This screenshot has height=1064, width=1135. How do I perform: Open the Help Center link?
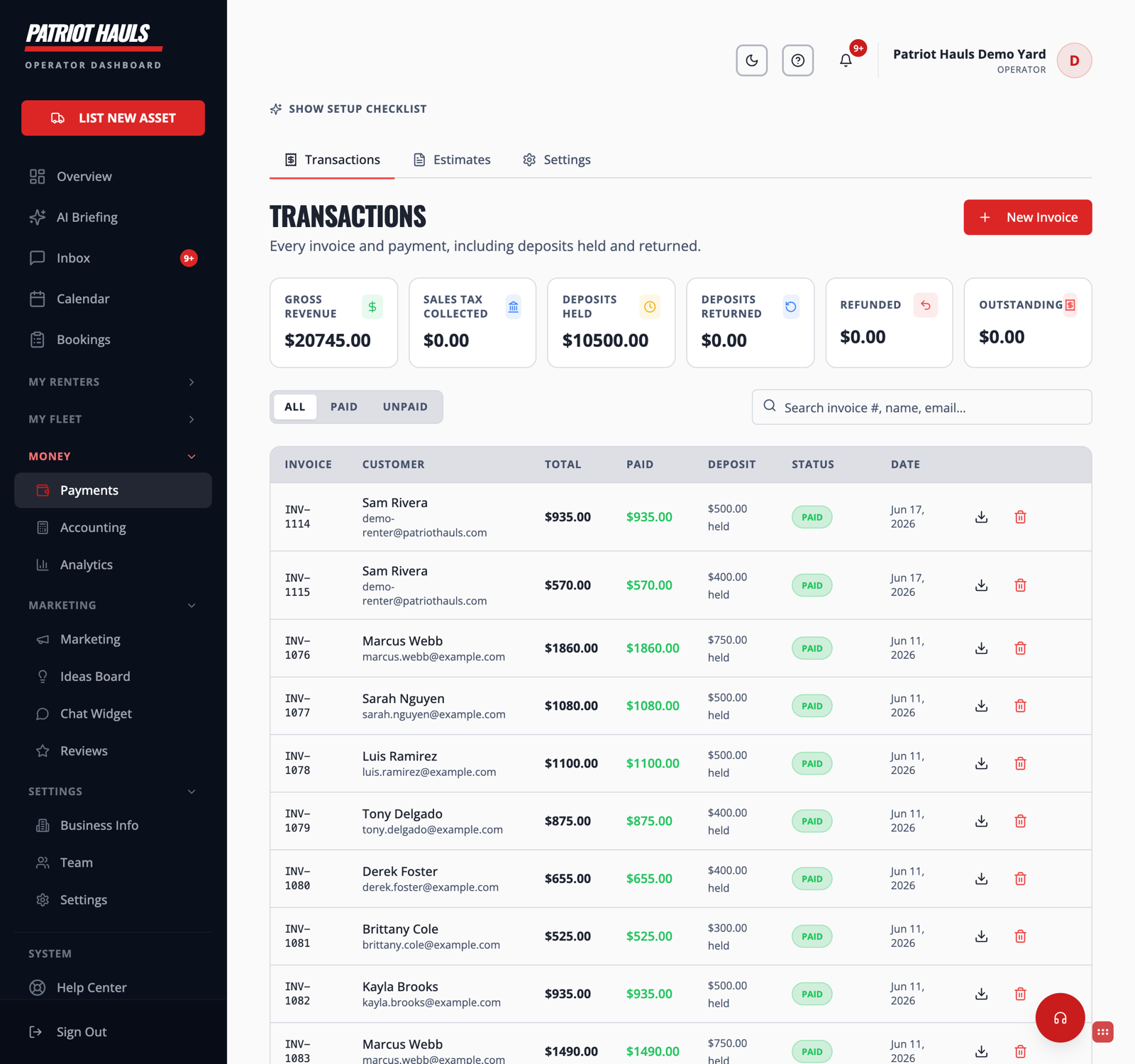(113, 987)
